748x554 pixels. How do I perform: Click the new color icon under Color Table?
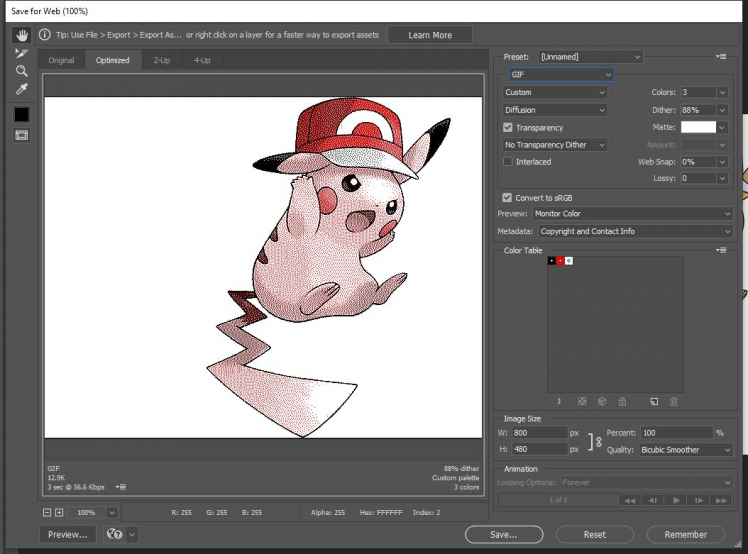(653, 401)
